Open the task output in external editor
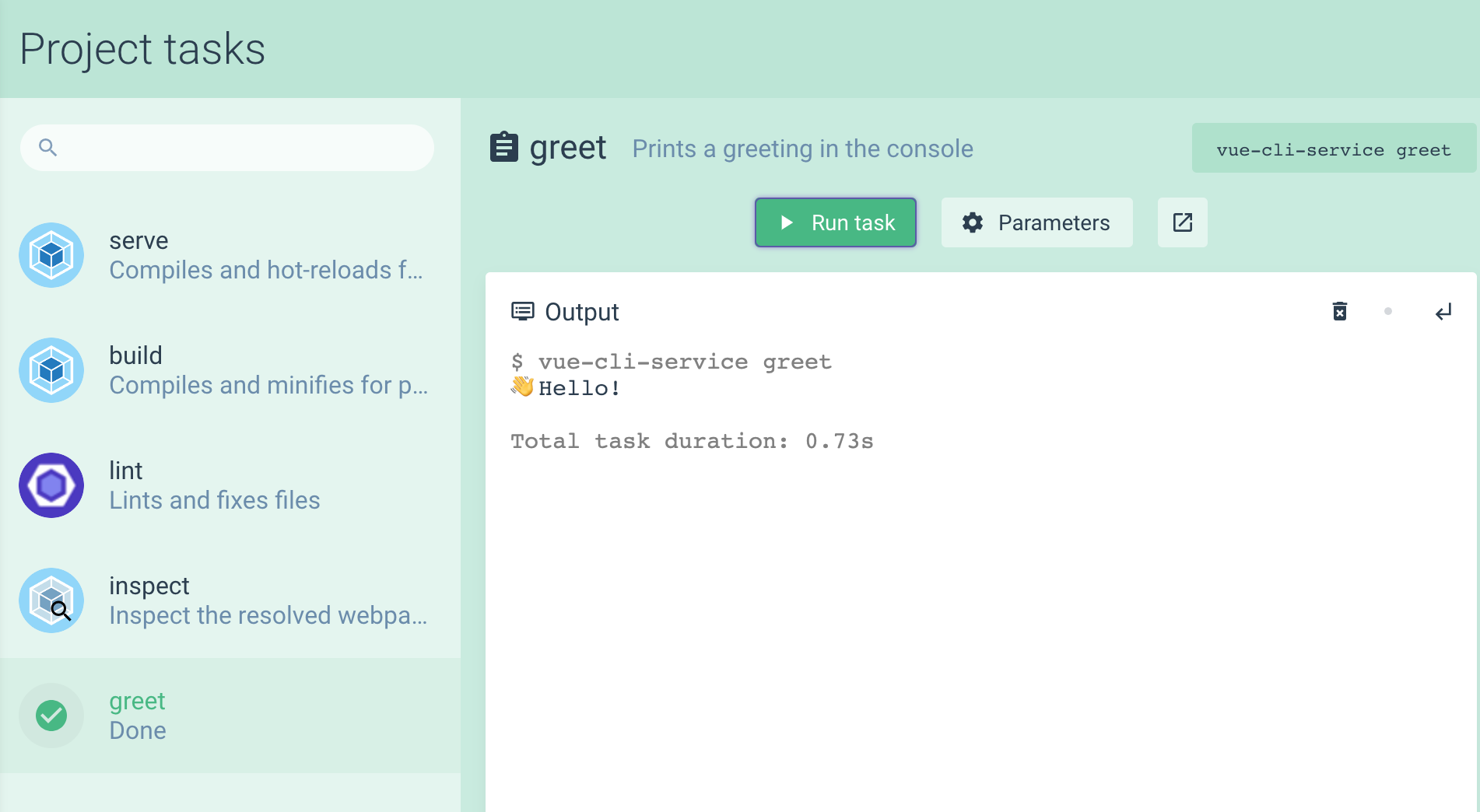1480x812 pixels. pyautogui.click(x=1182, y=222)
